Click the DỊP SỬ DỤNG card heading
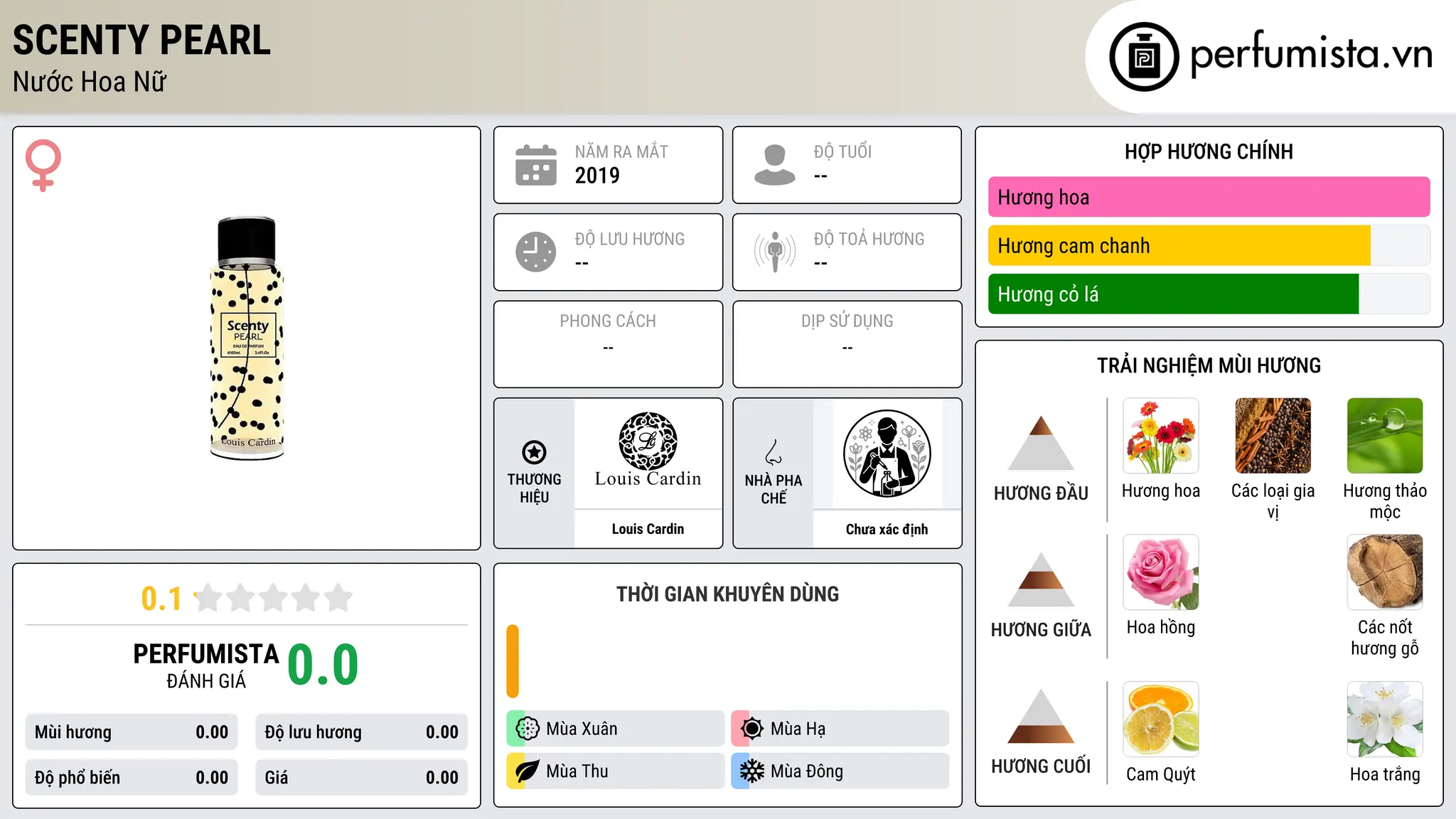The width and height of the screenshot is (1456, 819). (847, 321)
